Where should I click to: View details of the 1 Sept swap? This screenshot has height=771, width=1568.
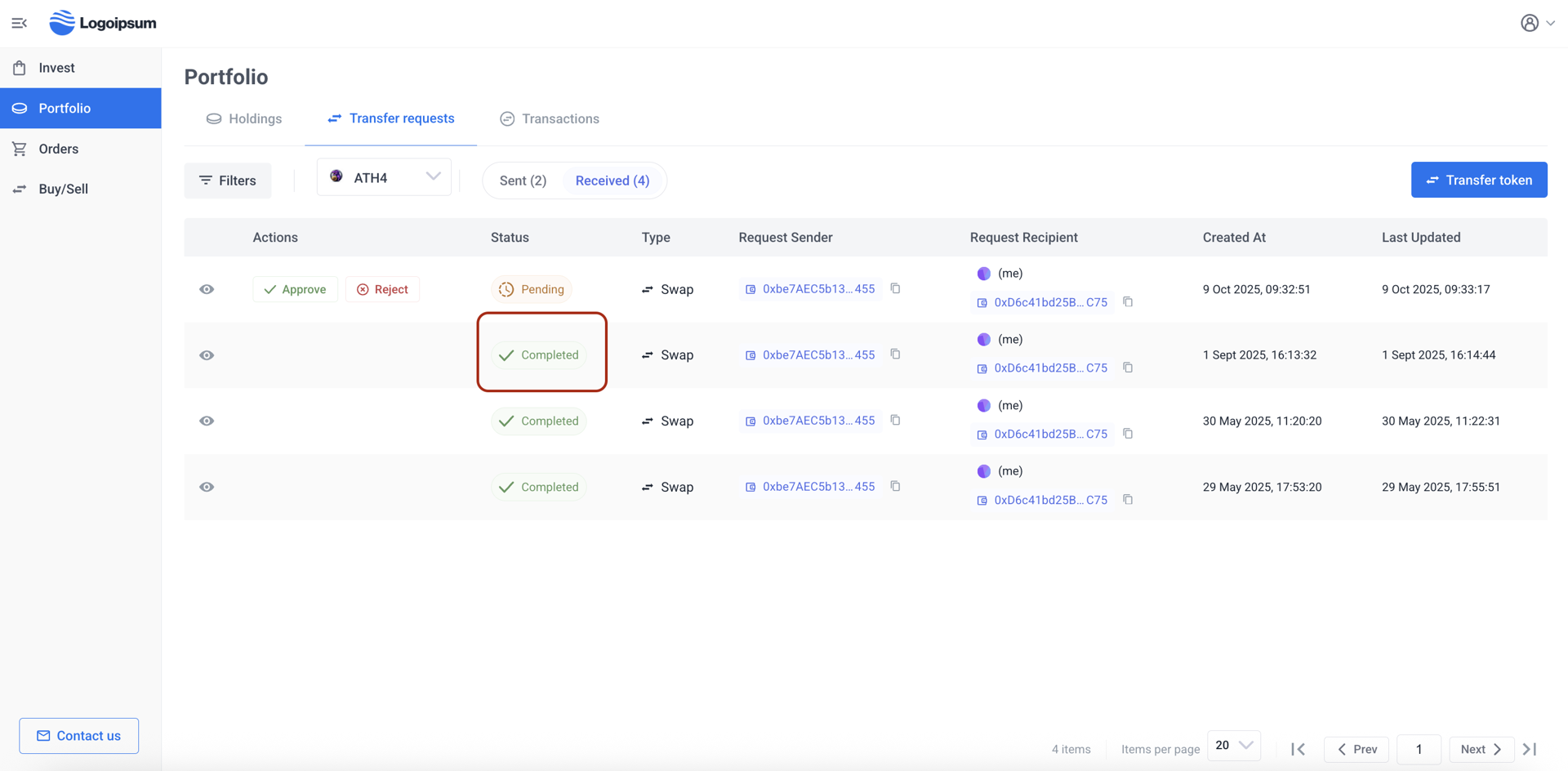(207, 355)
